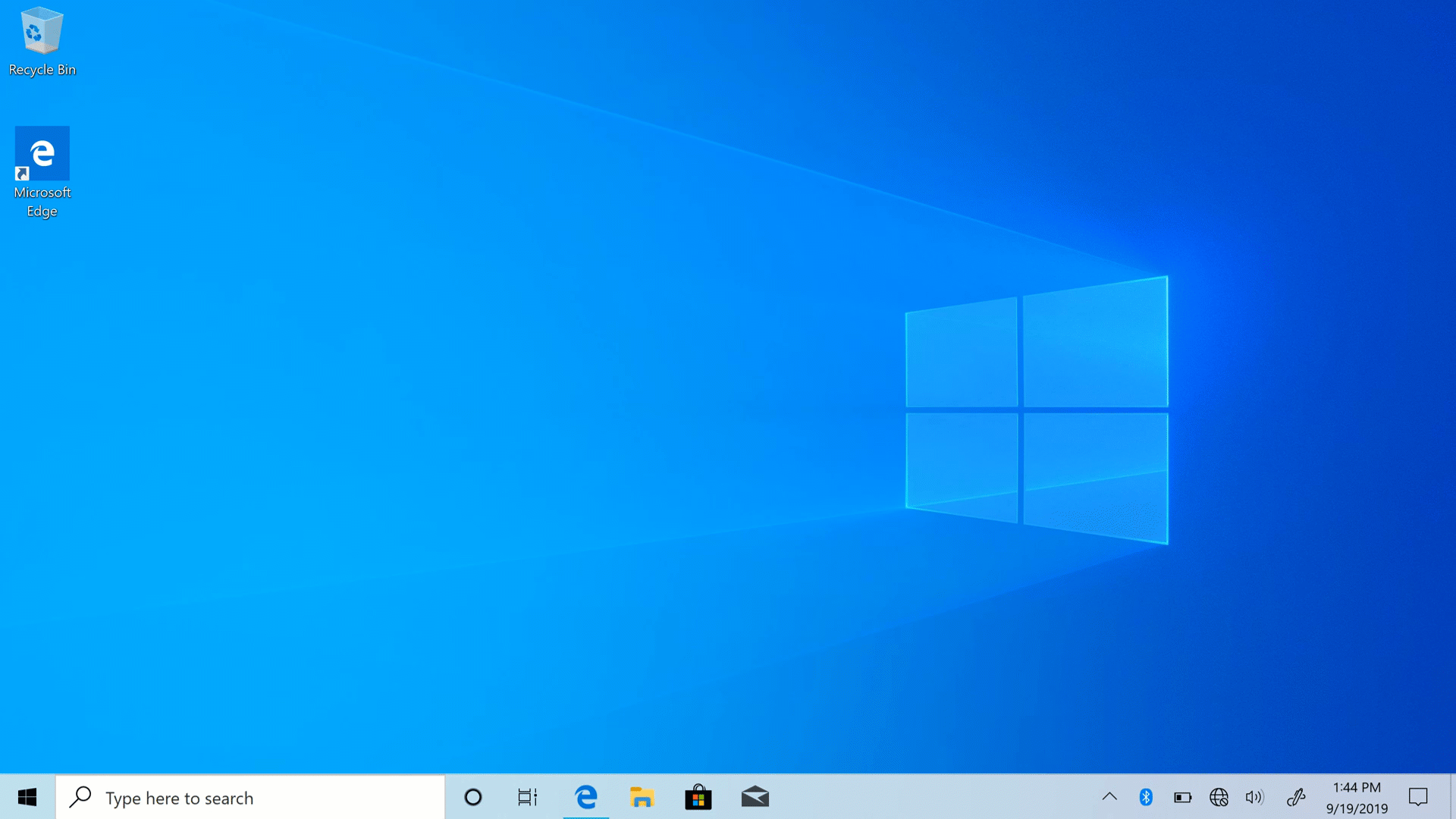Open Mail app

coord(757,797)
